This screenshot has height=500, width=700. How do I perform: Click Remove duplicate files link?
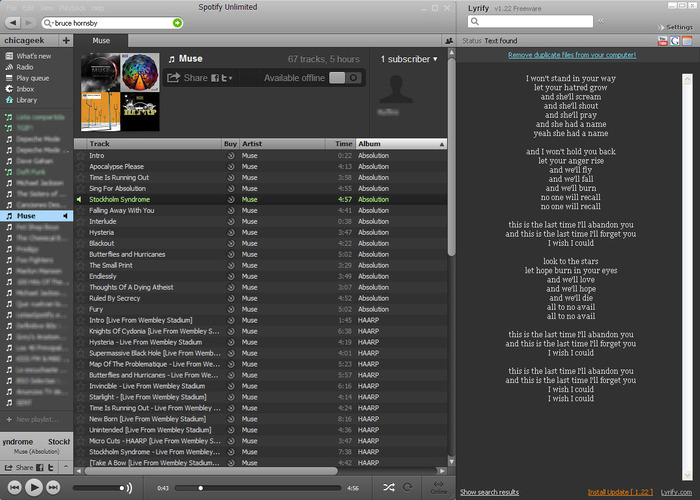click(572, 55)
